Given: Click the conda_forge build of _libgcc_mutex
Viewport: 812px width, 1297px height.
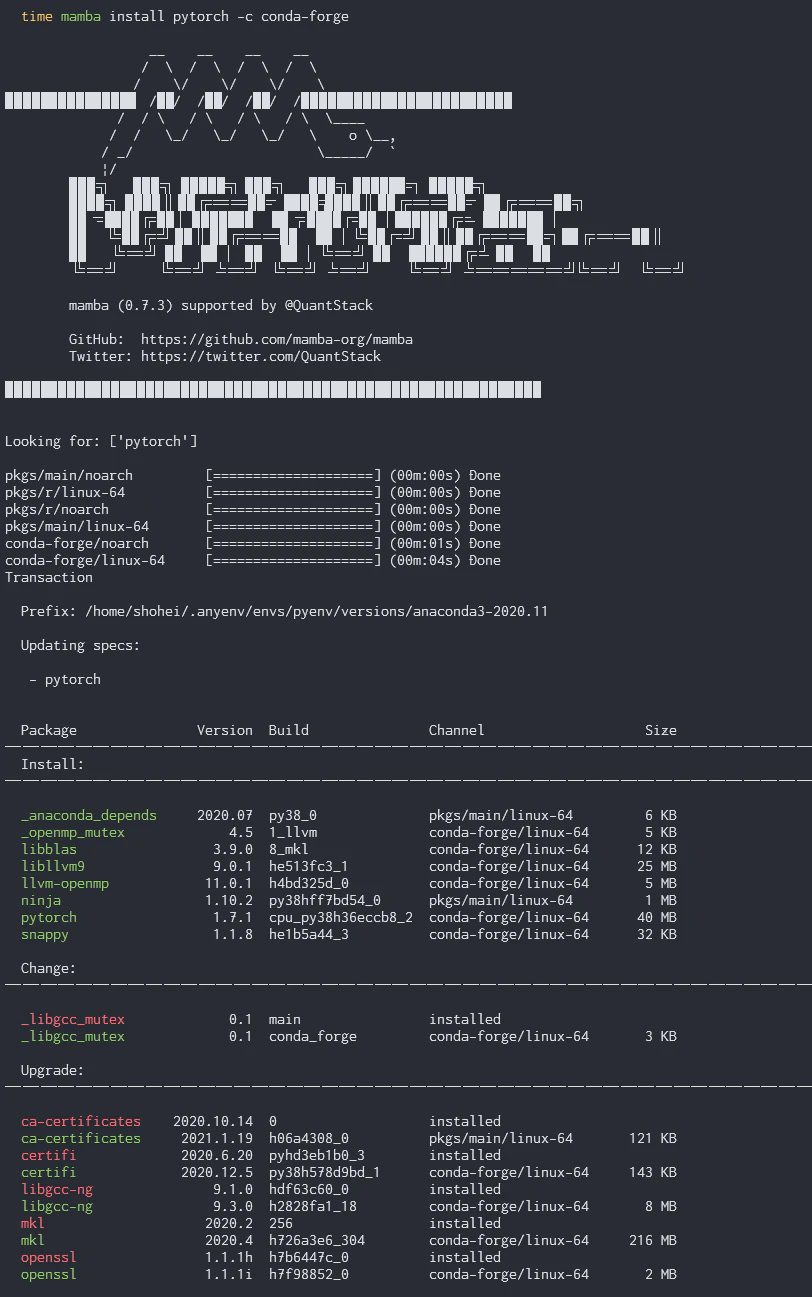Looking at the screenshot, I should [x=313, y=1036].
